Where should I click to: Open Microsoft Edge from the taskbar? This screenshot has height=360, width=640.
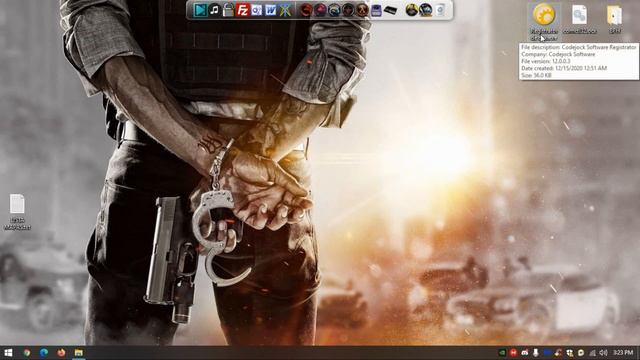pos(44,353)
